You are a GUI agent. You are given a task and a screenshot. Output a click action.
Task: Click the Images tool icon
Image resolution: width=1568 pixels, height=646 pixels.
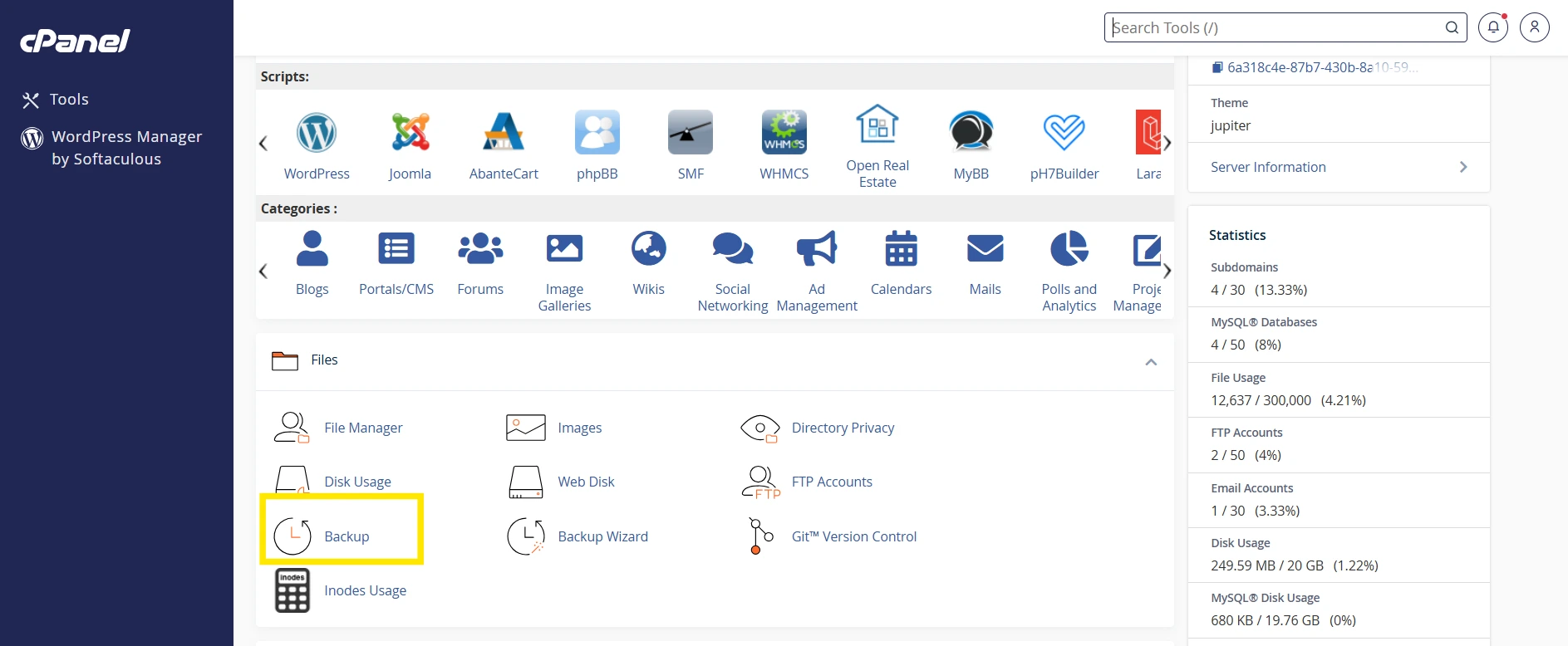click(x=526, y=428)
